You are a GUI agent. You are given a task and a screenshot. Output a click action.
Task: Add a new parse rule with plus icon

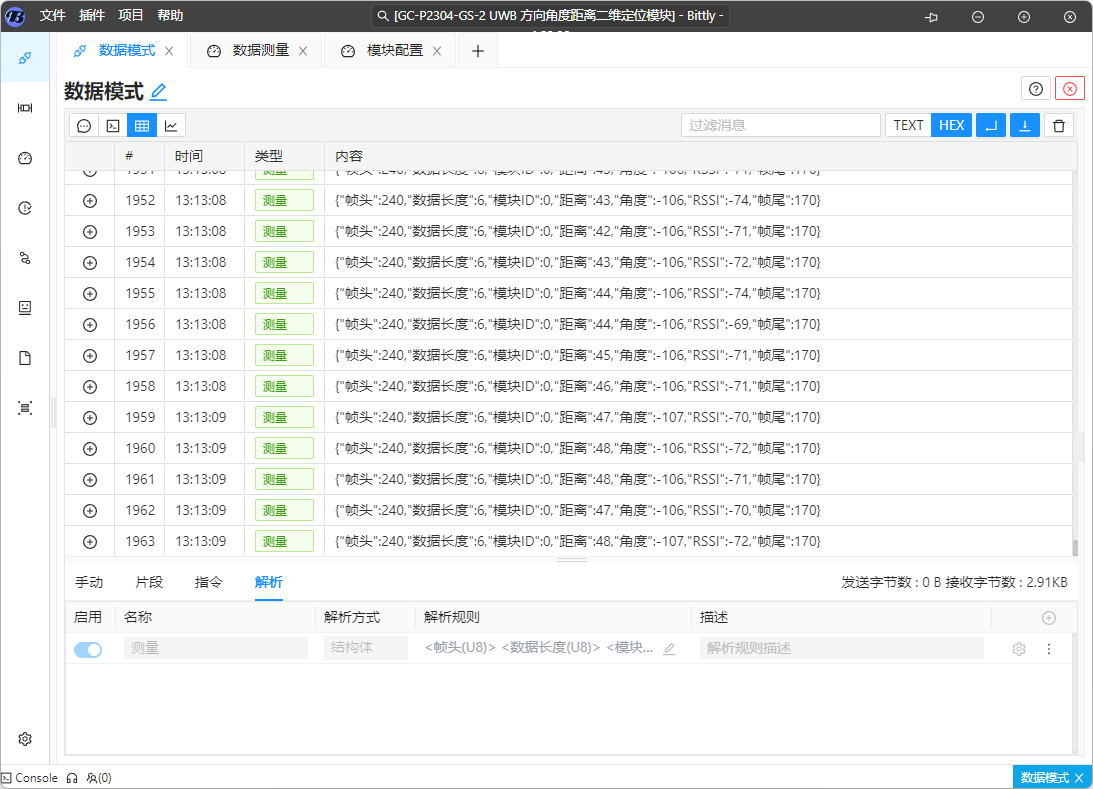pyautogui.click(x=1048, y=618)
